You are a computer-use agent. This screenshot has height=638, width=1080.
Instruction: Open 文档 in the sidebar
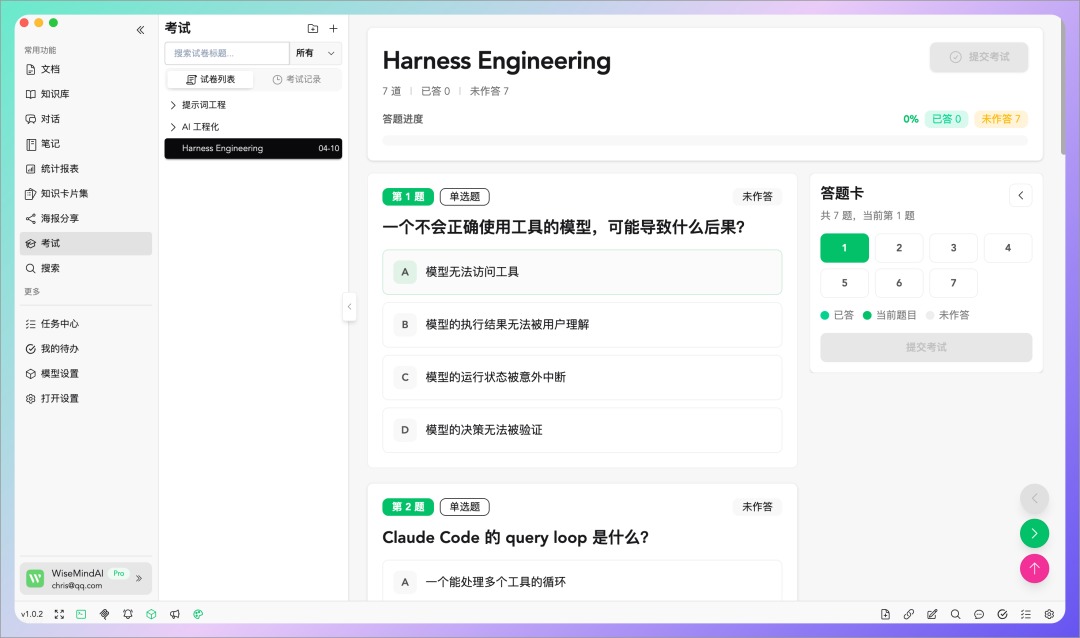click(85, 69)
